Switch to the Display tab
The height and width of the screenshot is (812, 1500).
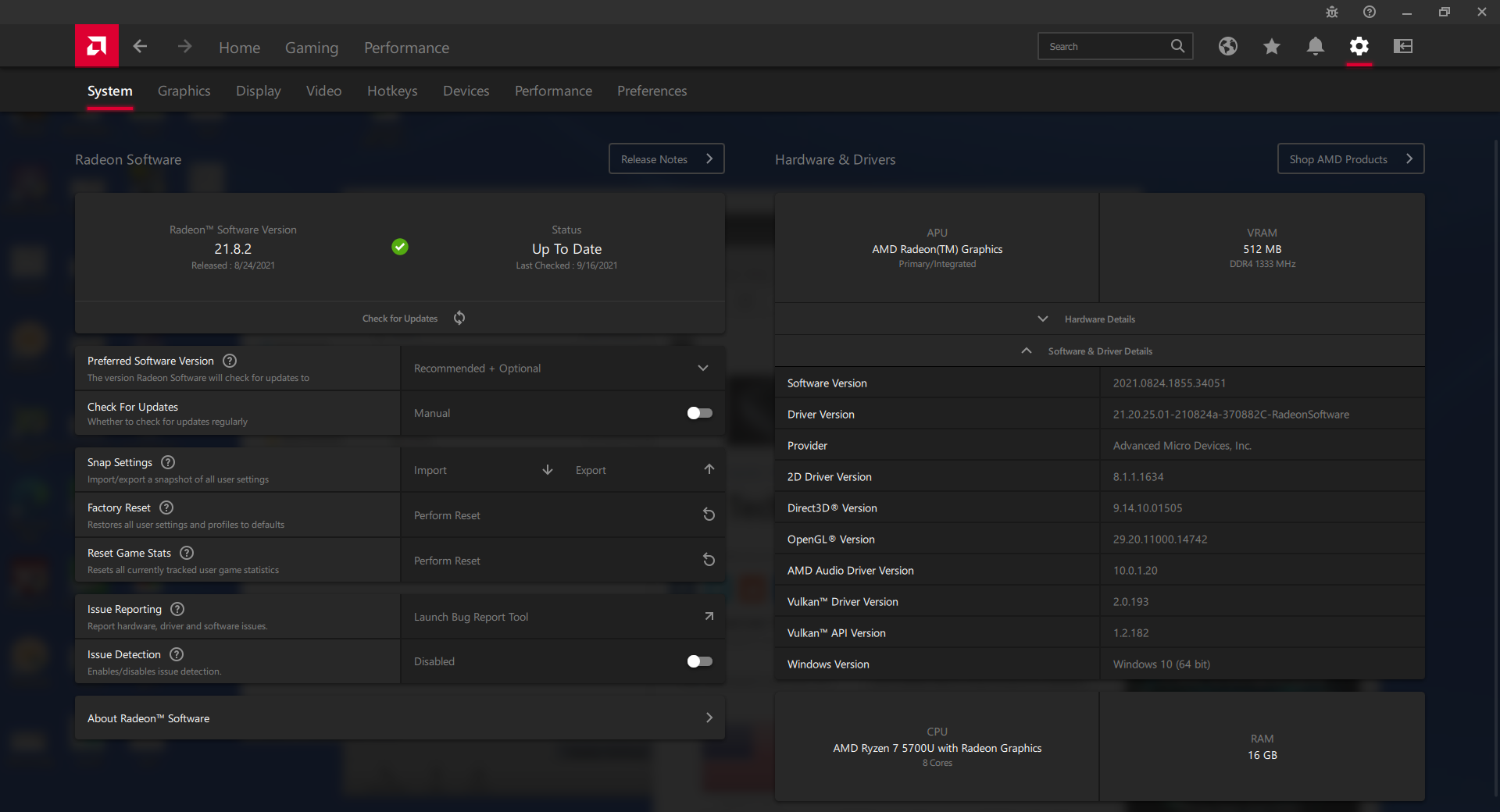(259, 91)
